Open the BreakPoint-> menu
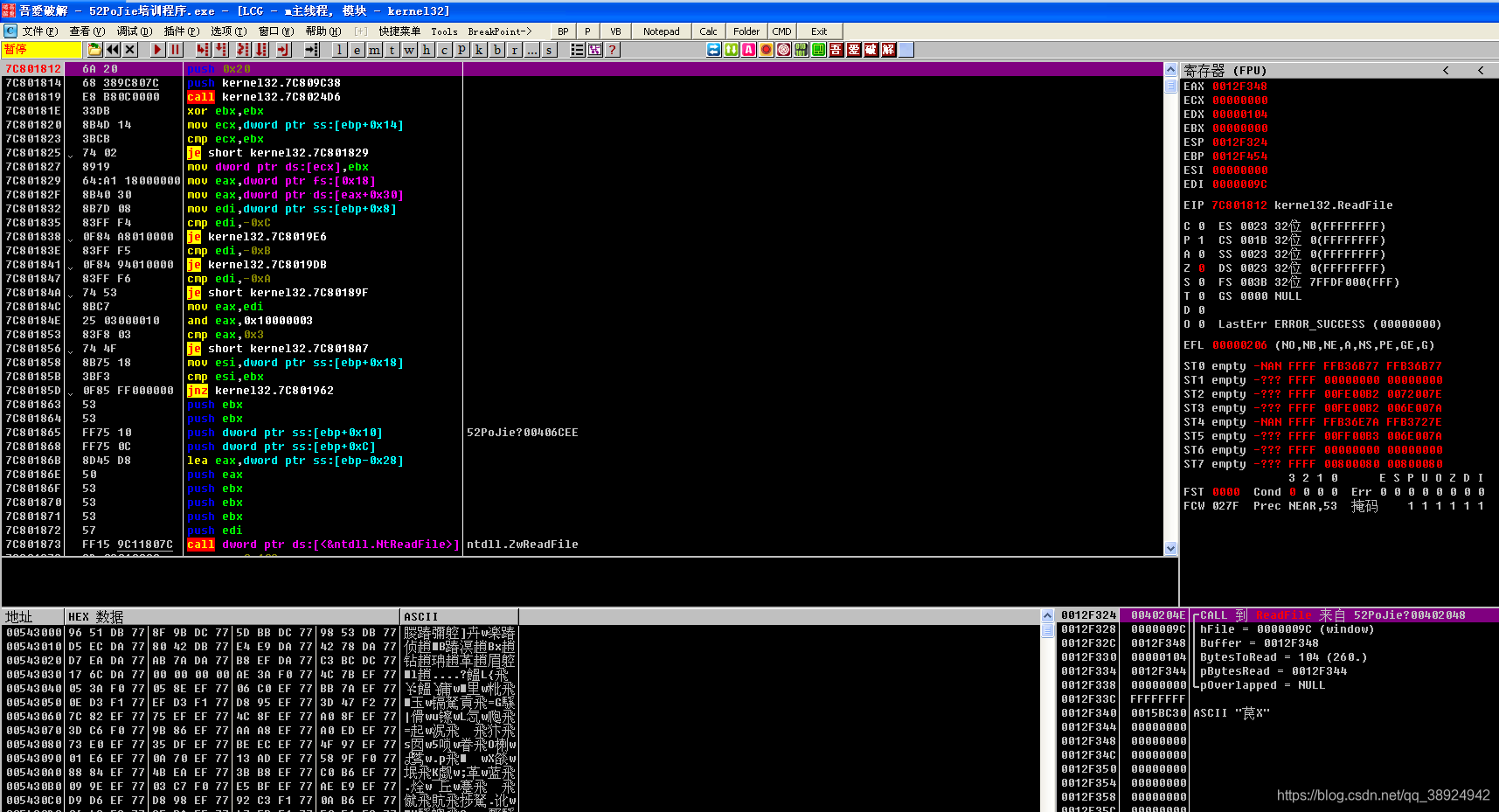1499x812 pixels. pyautogui.click(x=499, y=31)
